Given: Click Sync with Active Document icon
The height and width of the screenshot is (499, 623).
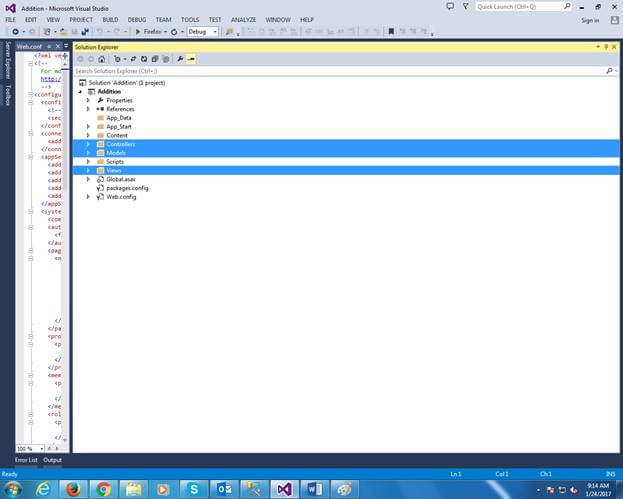Looking at the screenshot, I should [x=133, y=59].
